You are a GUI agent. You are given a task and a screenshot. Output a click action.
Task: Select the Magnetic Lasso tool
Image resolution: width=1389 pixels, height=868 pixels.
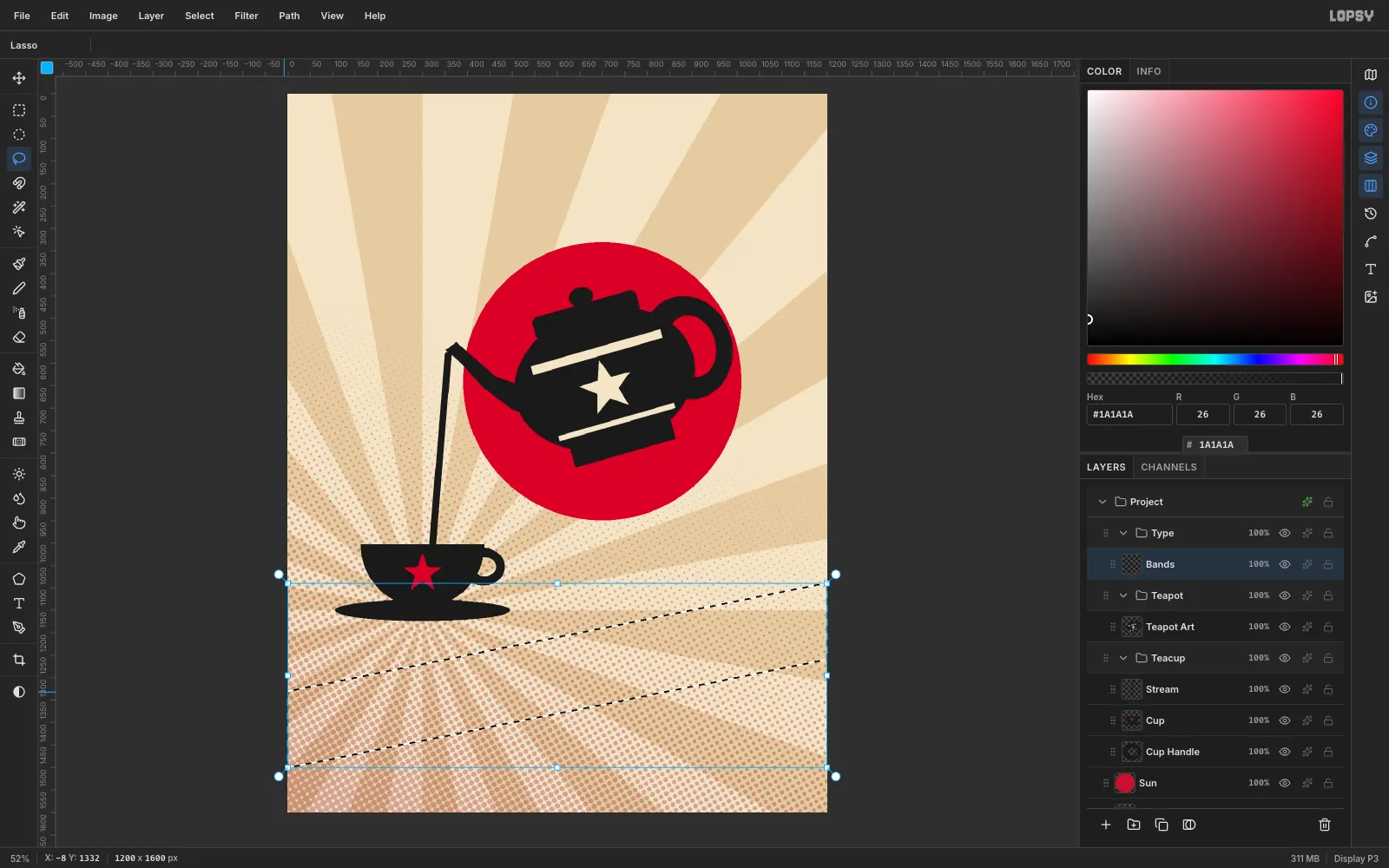[x=19, y=183]
